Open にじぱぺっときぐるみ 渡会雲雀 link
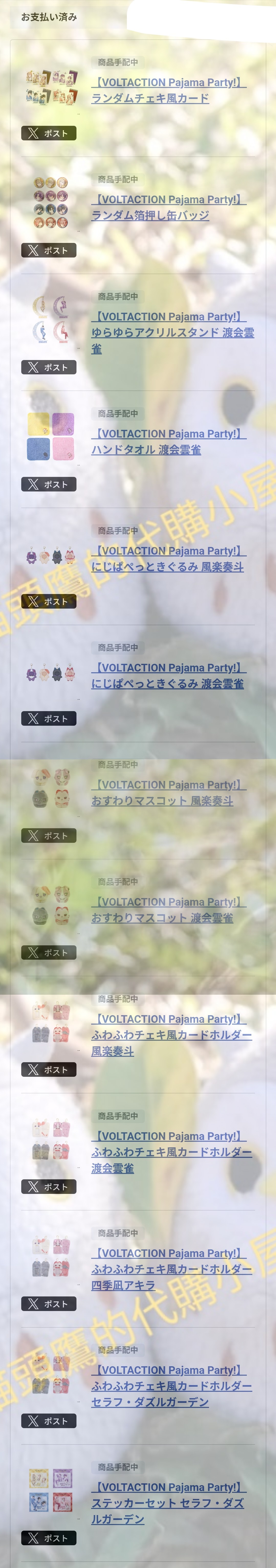Viewport: 276px width, 1568px height. pos(169,676)
